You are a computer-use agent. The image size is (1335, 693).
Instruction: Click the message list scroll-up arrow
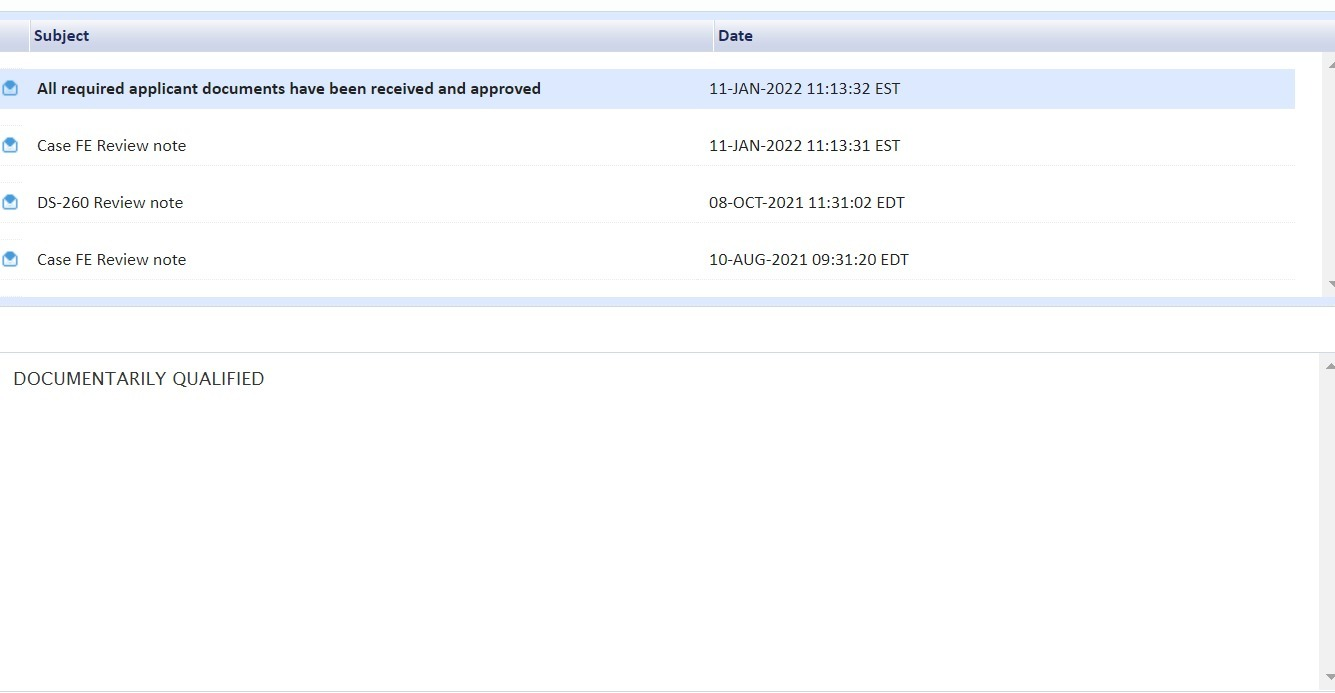(x=1329, y=65)
